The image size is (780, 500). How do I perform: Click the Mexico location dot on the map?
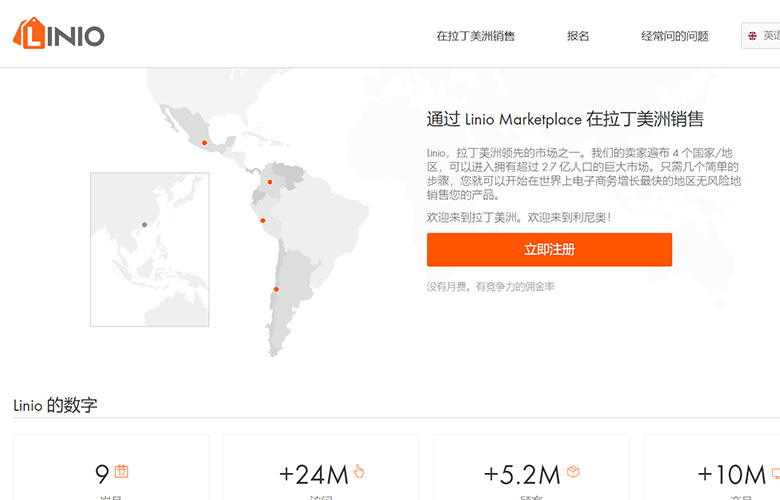point(204,143)
